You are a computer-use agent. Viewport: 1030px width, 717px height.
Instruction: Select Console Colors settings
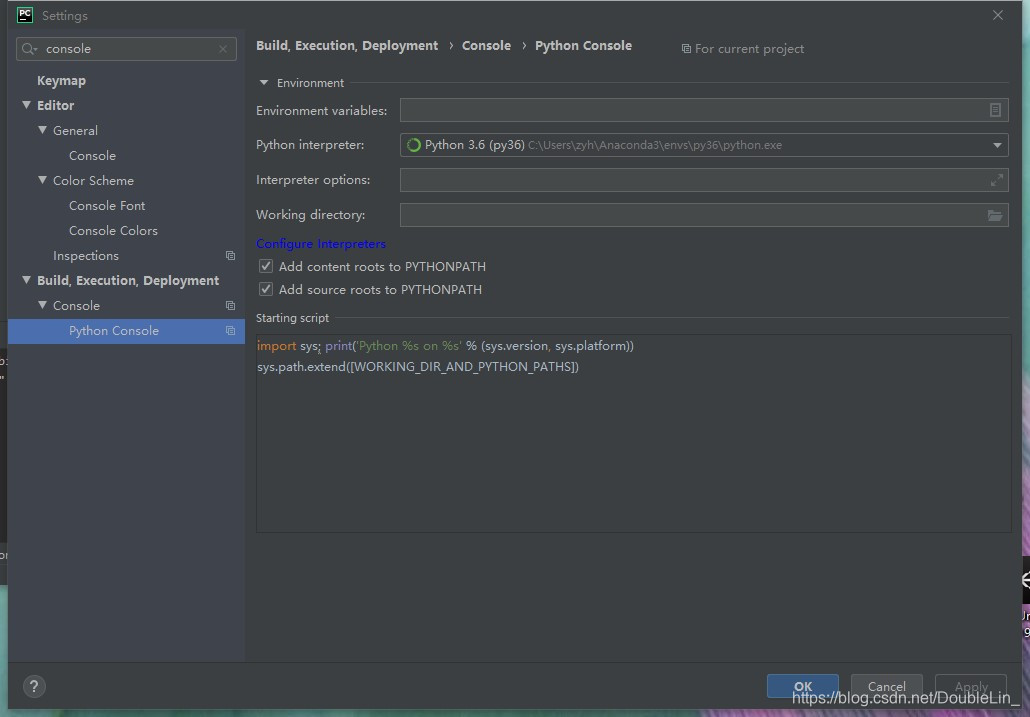click(x=113, y=230)
